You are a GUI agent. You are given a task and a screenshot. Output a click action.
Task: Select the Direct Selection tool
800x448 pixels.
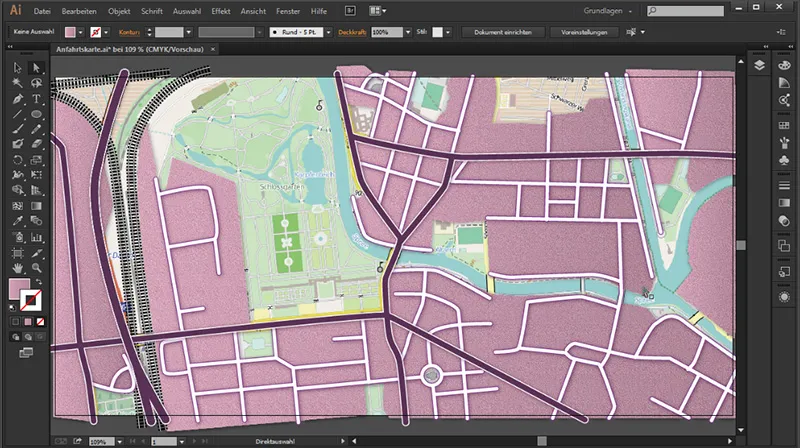click(x=36, y=67)
